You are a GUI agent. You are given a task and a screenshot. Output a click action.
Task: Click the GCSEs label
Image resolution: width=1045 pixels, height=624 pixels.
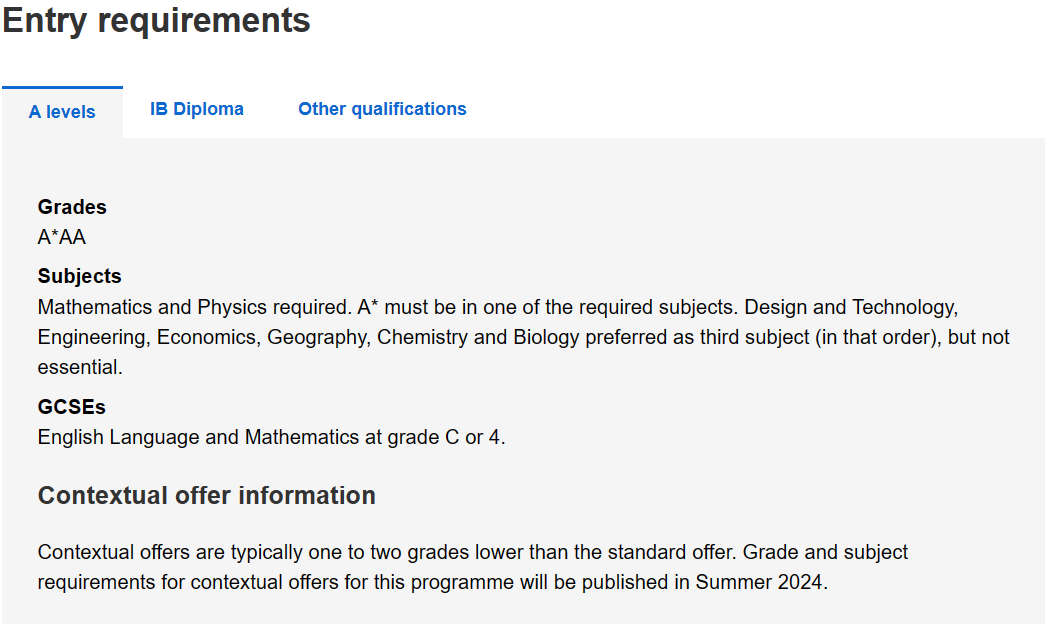[71, 407]
